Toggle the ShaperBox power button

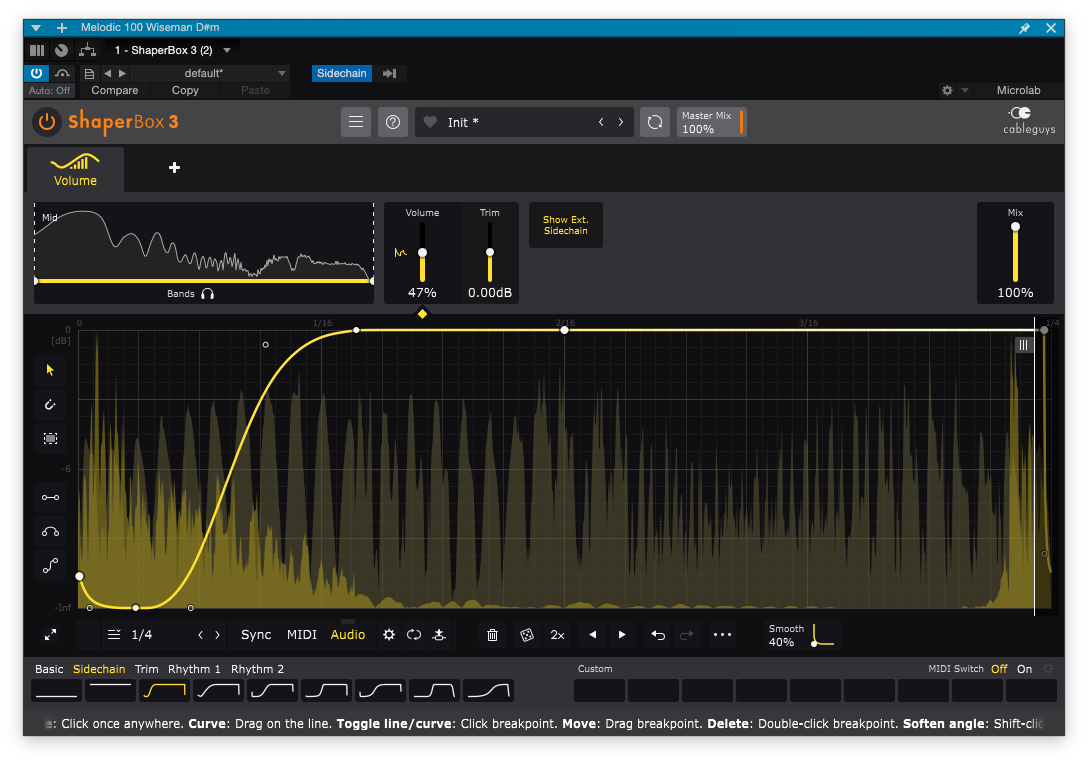pos(46,122)
